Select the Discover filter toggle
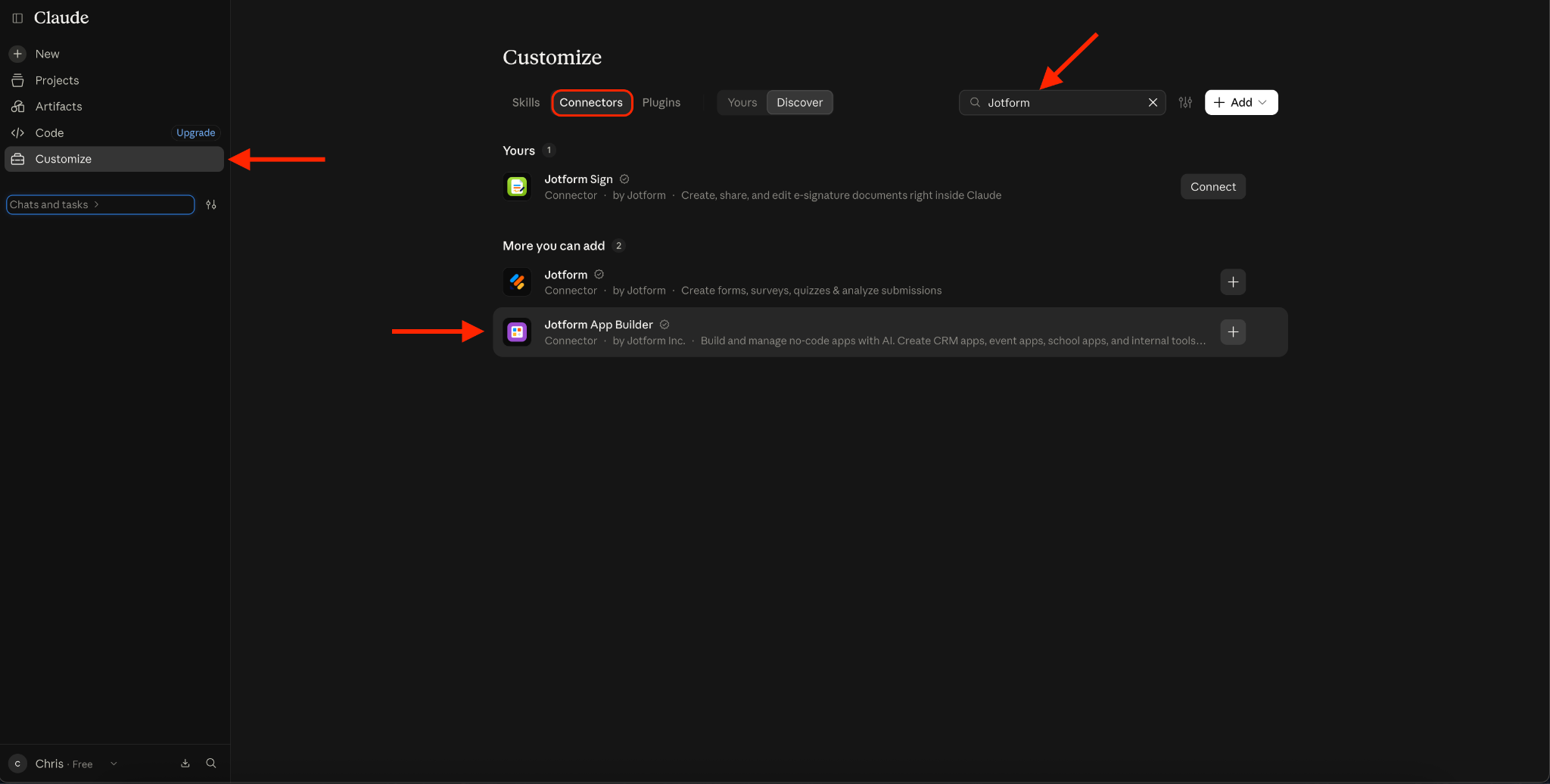Screen dimensions: 1550x784 (x=799, y=102)
